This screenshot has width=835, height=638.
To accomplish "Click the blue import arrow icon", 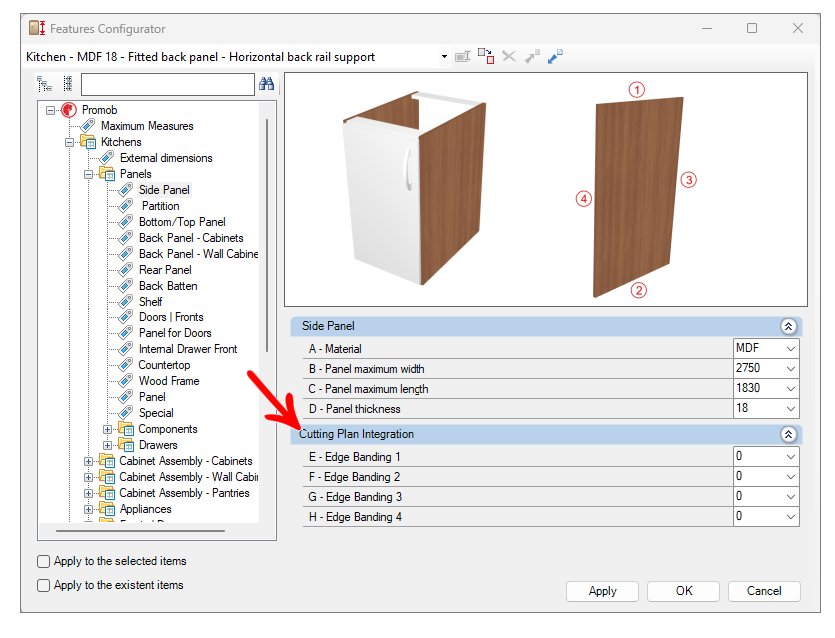I will click(x=555, y=56).
